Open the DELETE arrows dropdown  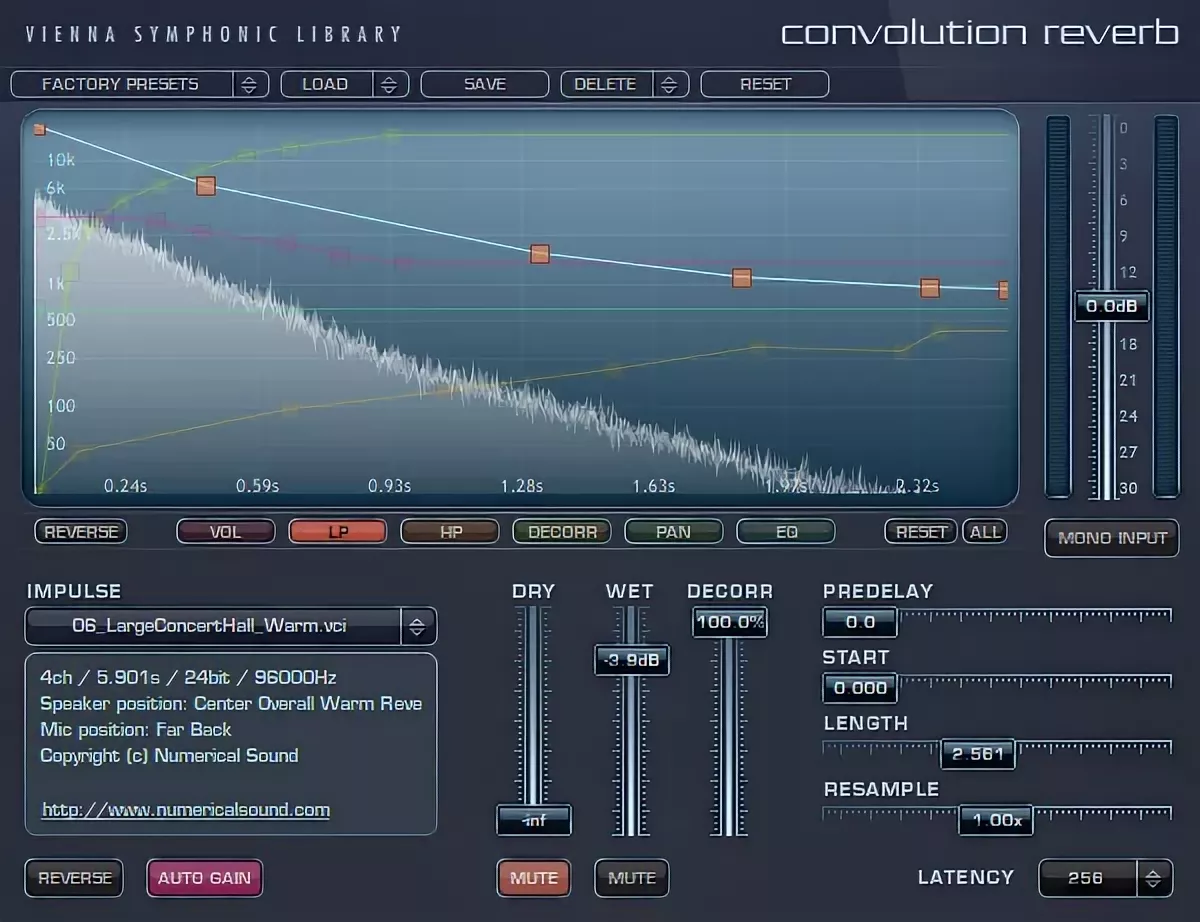tap(670, 84)
